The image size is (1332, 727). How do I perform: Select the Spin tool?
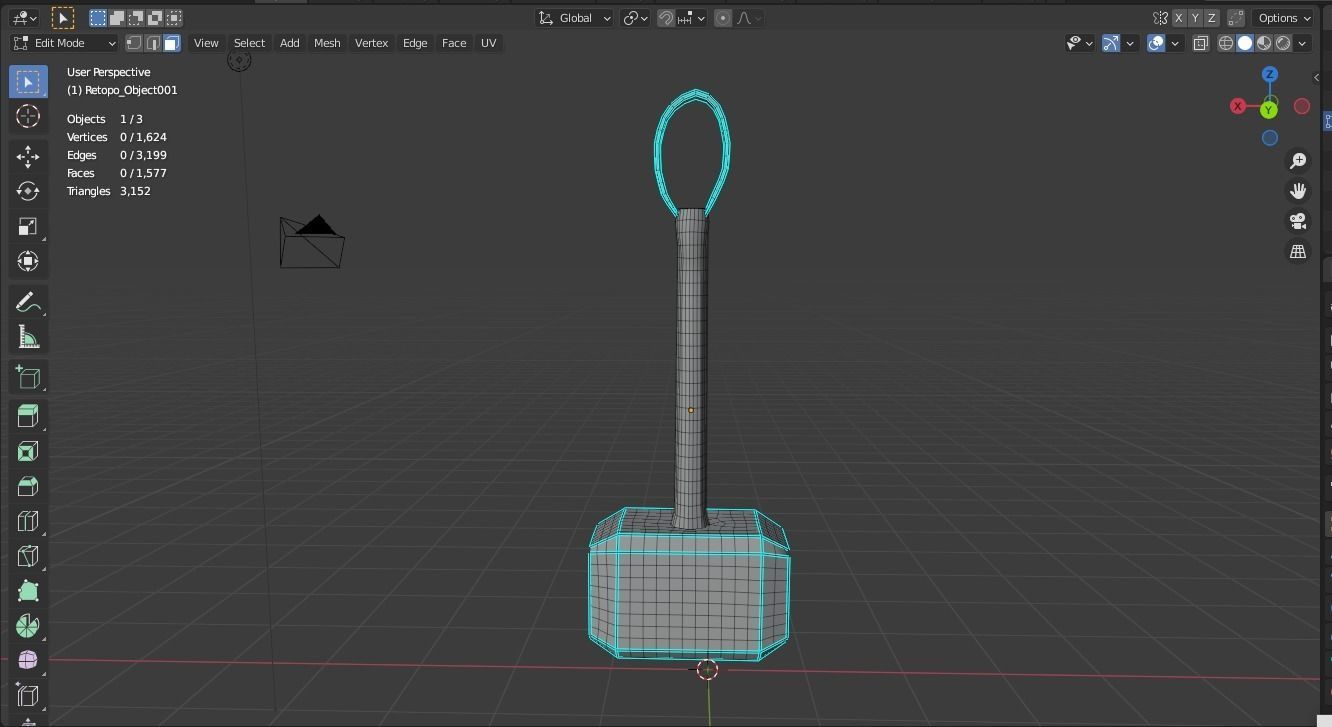tap(28, 626)
